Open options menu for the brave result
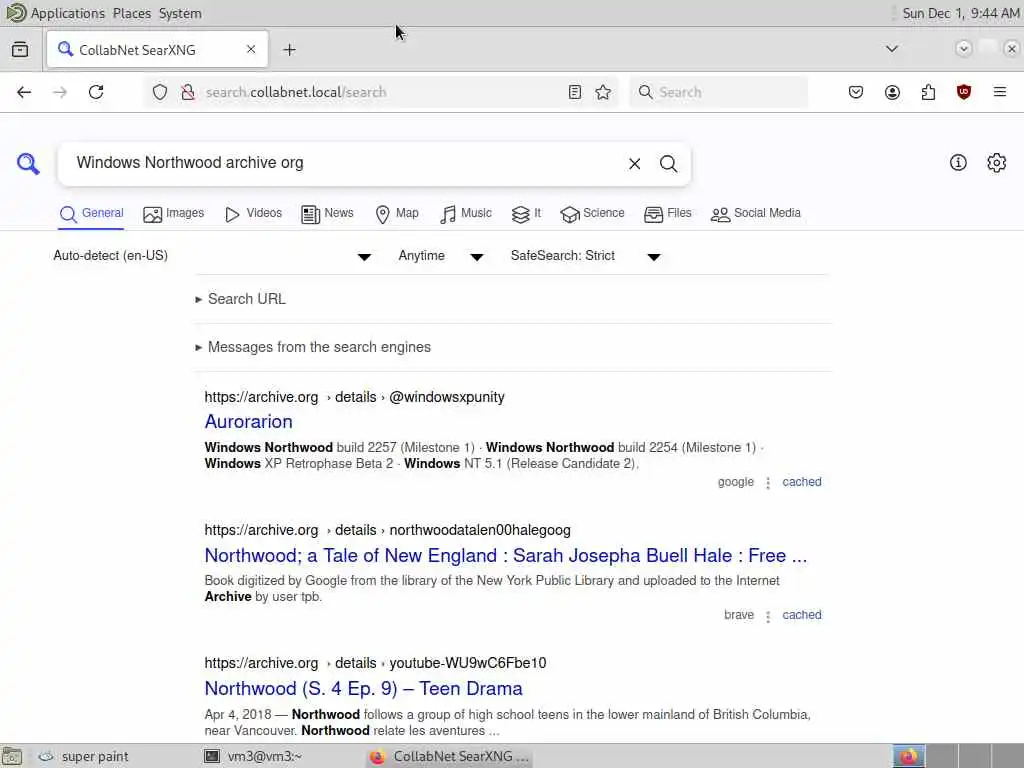The width and height of the screenshot is (1024, 768). (x=768, y=616)
